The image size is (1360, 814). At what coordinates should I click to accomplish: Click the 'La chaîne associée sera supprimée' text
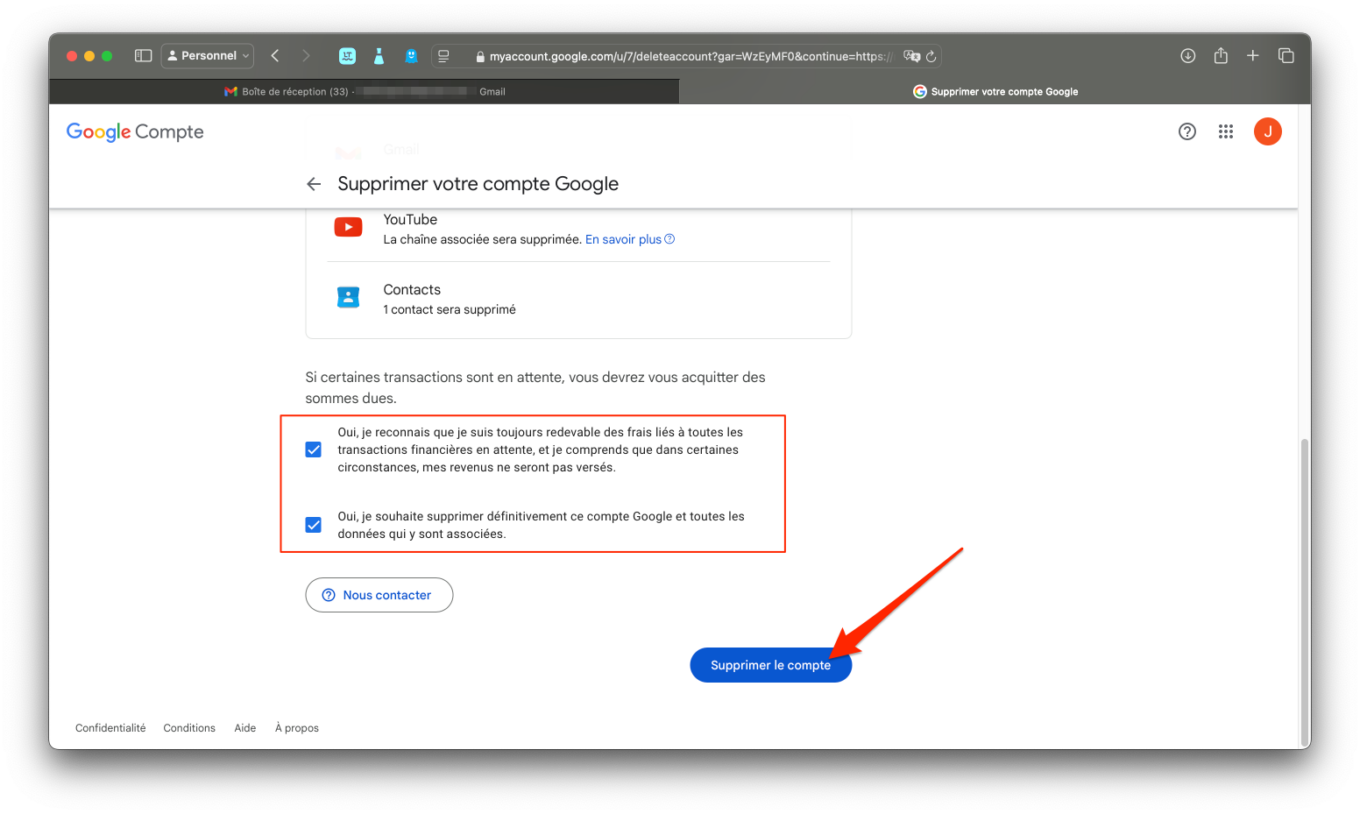[x=482, y=240]
